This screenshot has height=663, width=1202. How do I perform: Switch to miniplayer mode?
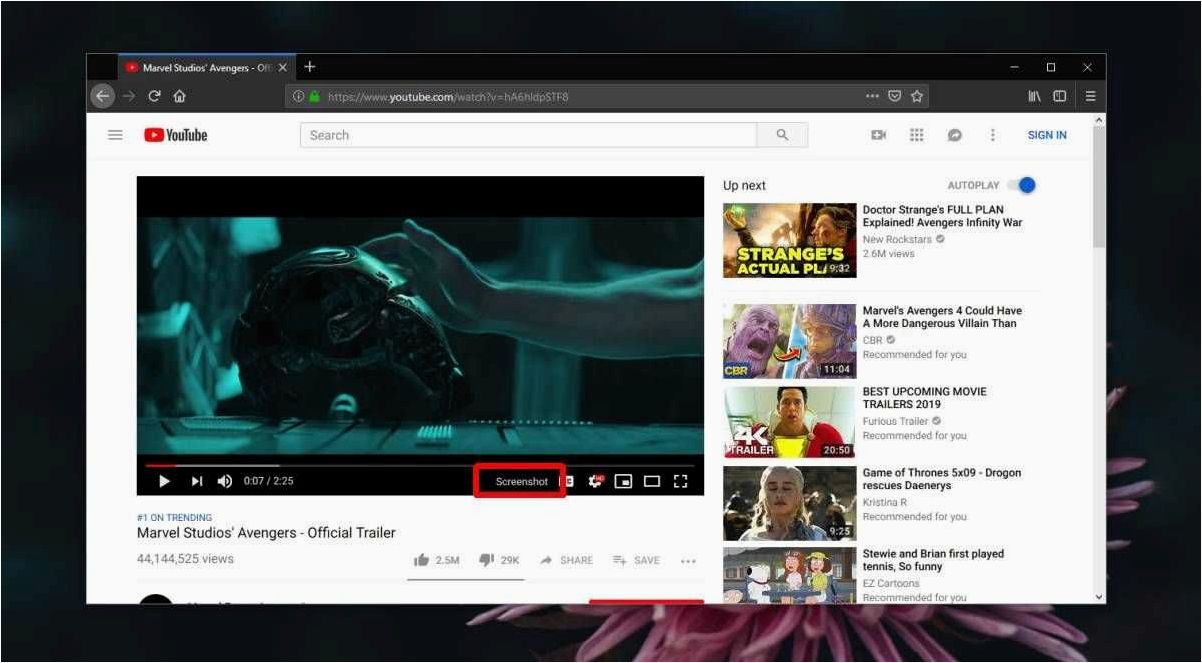click(623, 481)
